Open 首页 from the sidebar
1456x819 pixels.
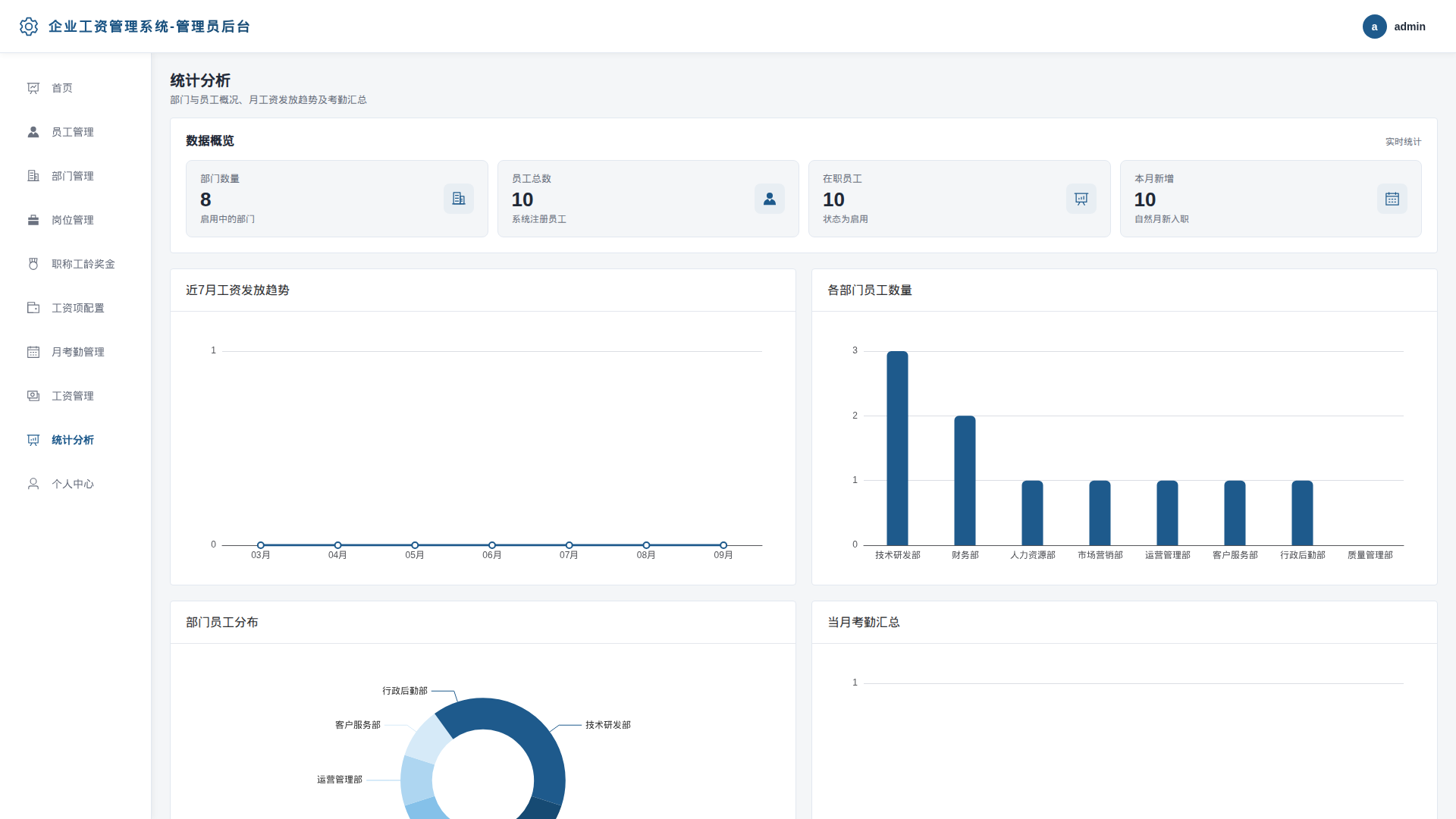pyautogui.click(x=76, y=88)
